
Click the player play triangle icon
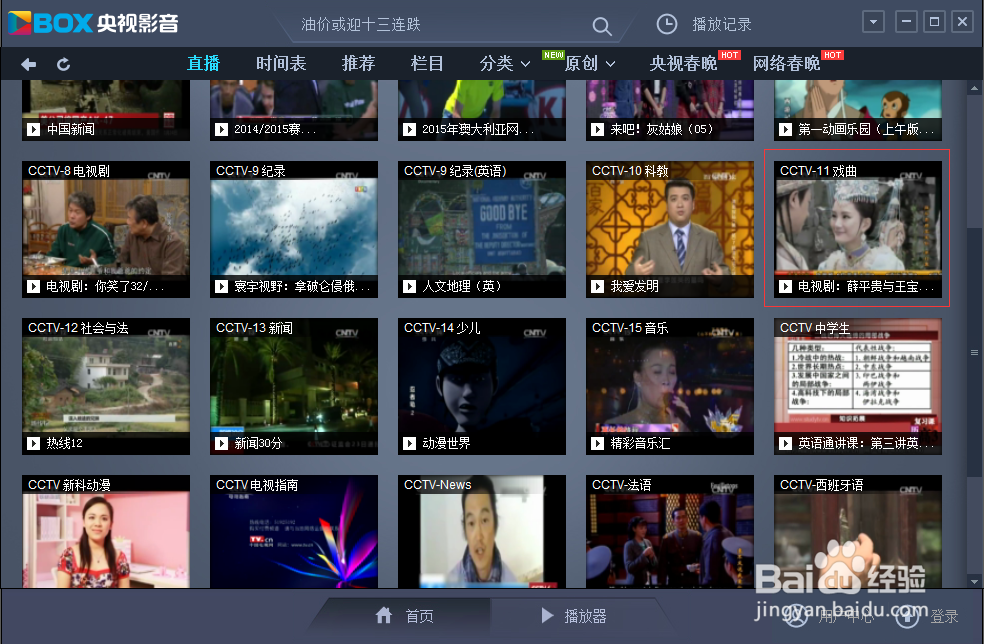[547, 616]
